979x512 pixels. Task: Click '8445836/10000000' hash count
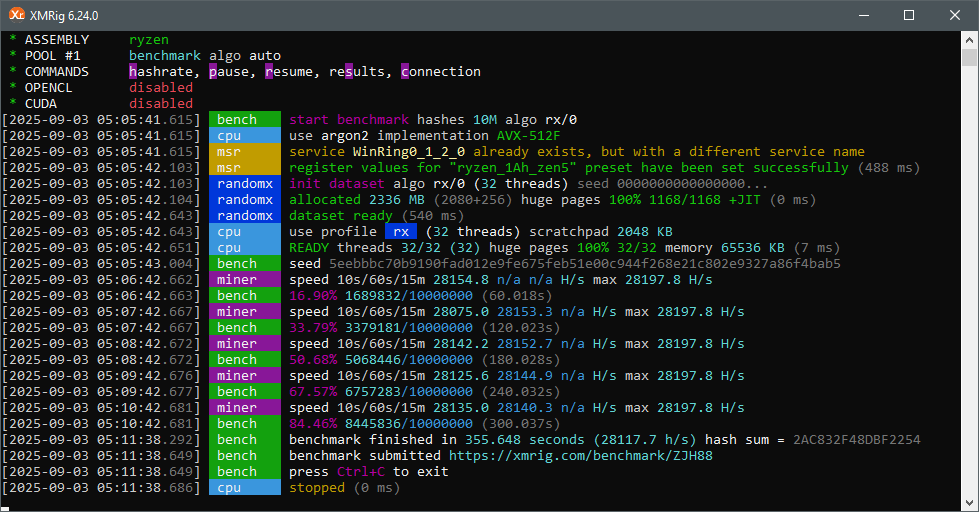pyautogui.click(x=409, y=423)
